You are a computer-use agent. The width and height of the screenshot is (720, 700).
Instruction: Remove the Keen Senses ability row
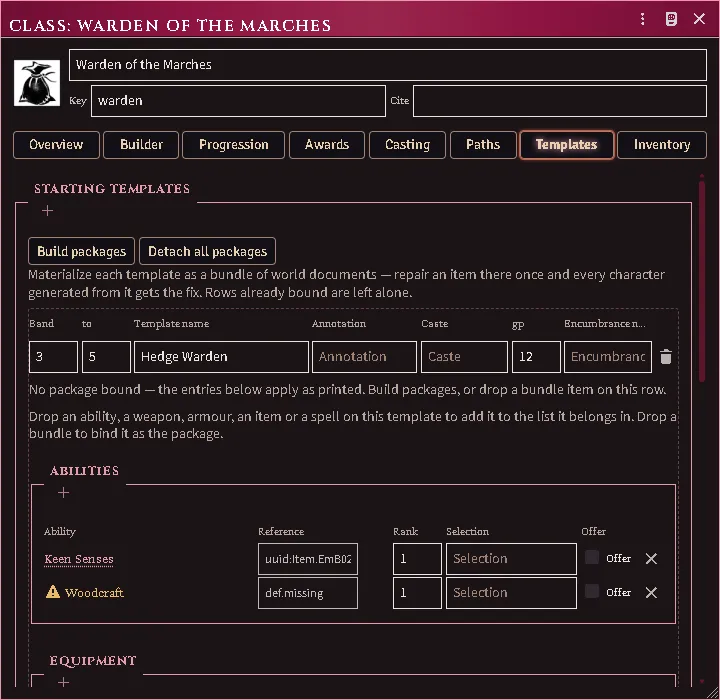(651, 559)
